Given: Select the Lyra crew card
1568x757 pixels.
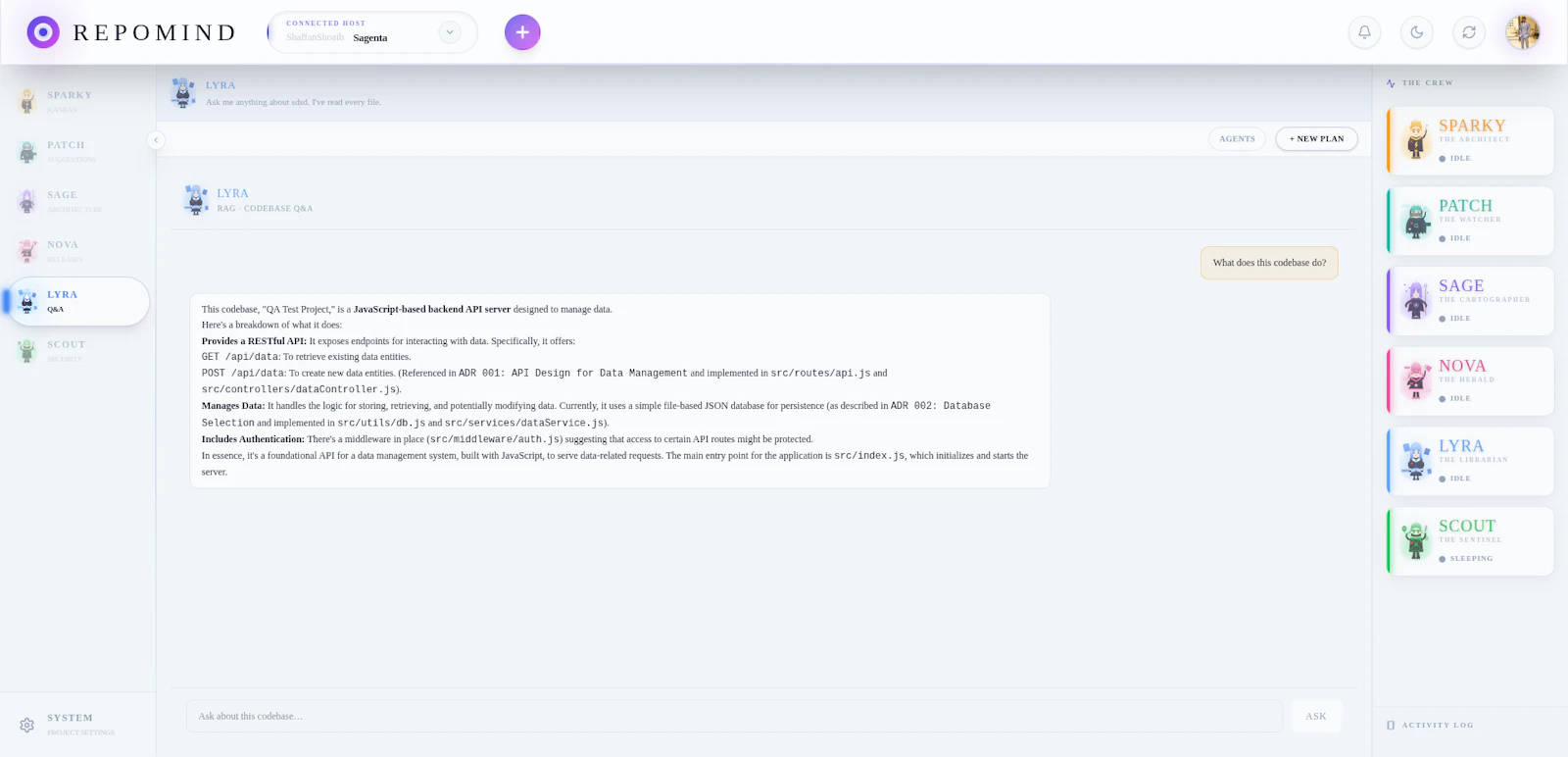Looking at the screenshot, I should click(x=1470, y=461).
